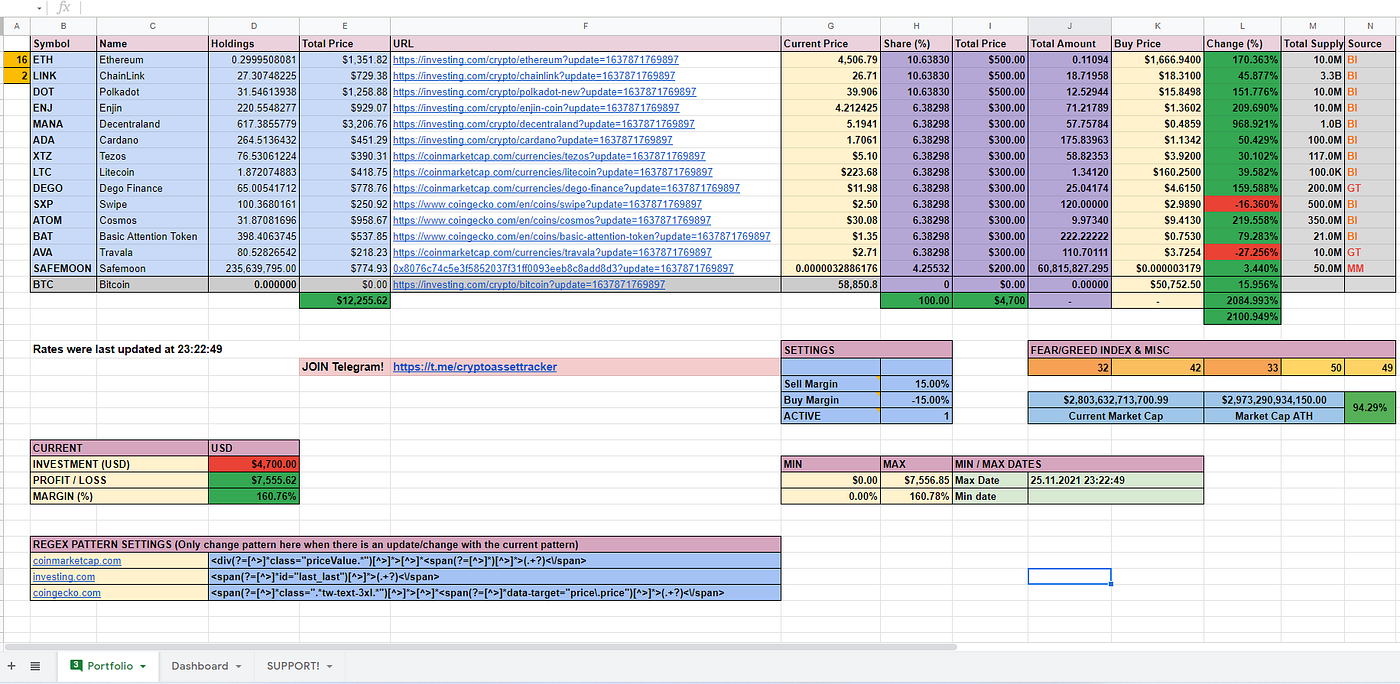Click the coinmarketcap.com regex settings link
This screenshot has width=1400, height=684.
[77, 560]
